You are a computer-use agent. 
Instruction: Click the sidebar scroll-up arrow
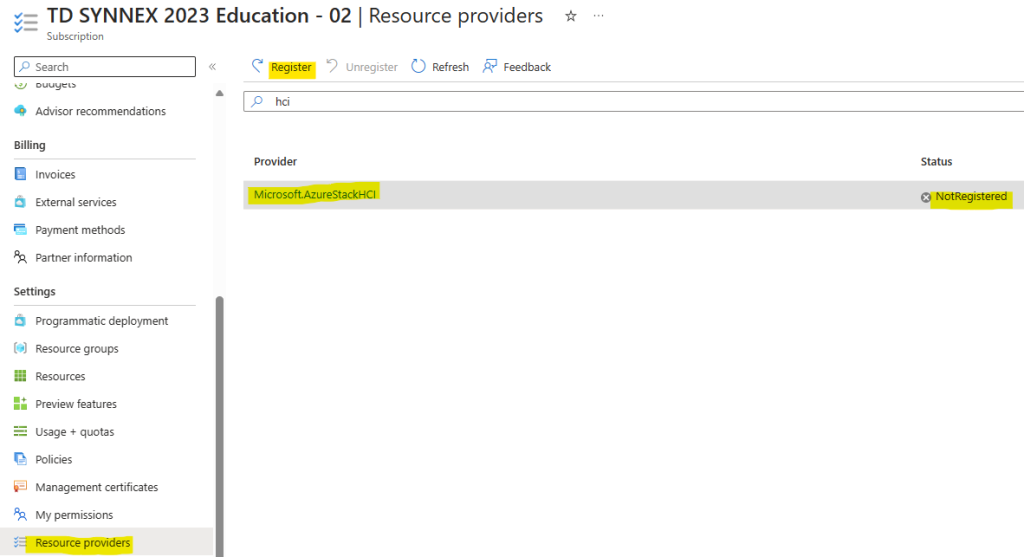pos(219,93)
